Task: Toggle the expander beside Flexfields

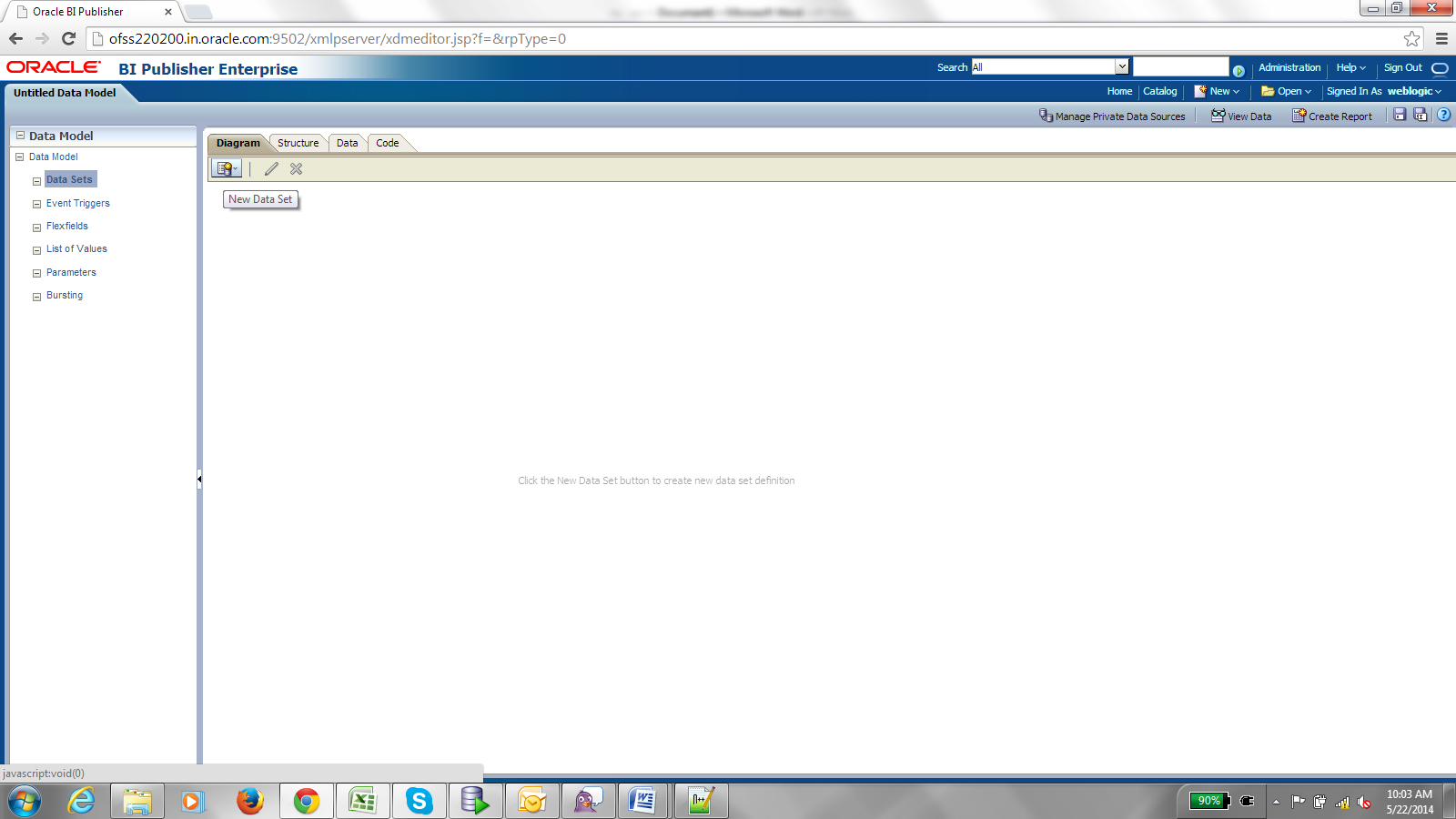Action: pos(36,227)
